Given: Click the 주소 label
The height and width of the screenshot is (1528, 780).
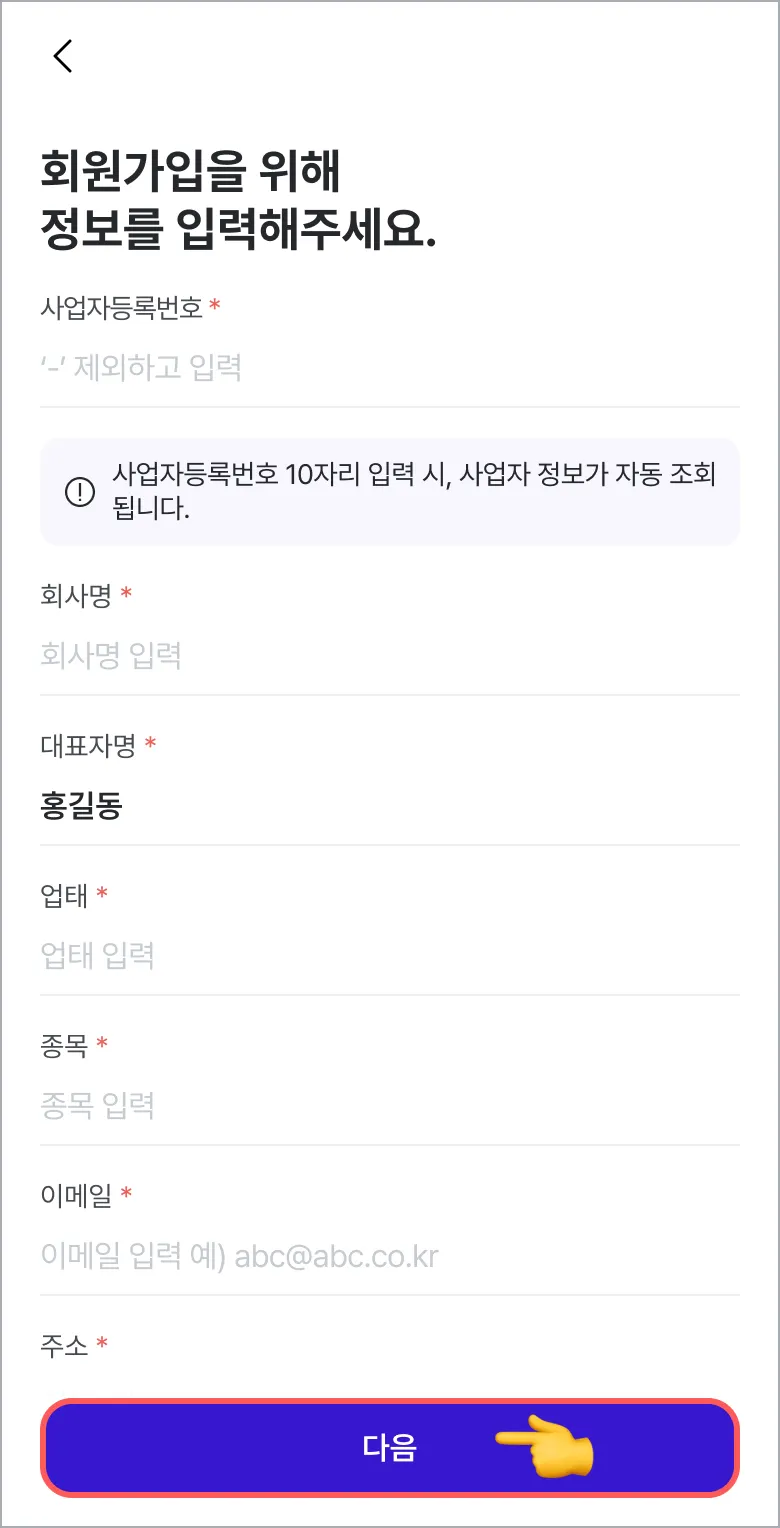Looking at the screenshot, I should (x=65, y=1345).
